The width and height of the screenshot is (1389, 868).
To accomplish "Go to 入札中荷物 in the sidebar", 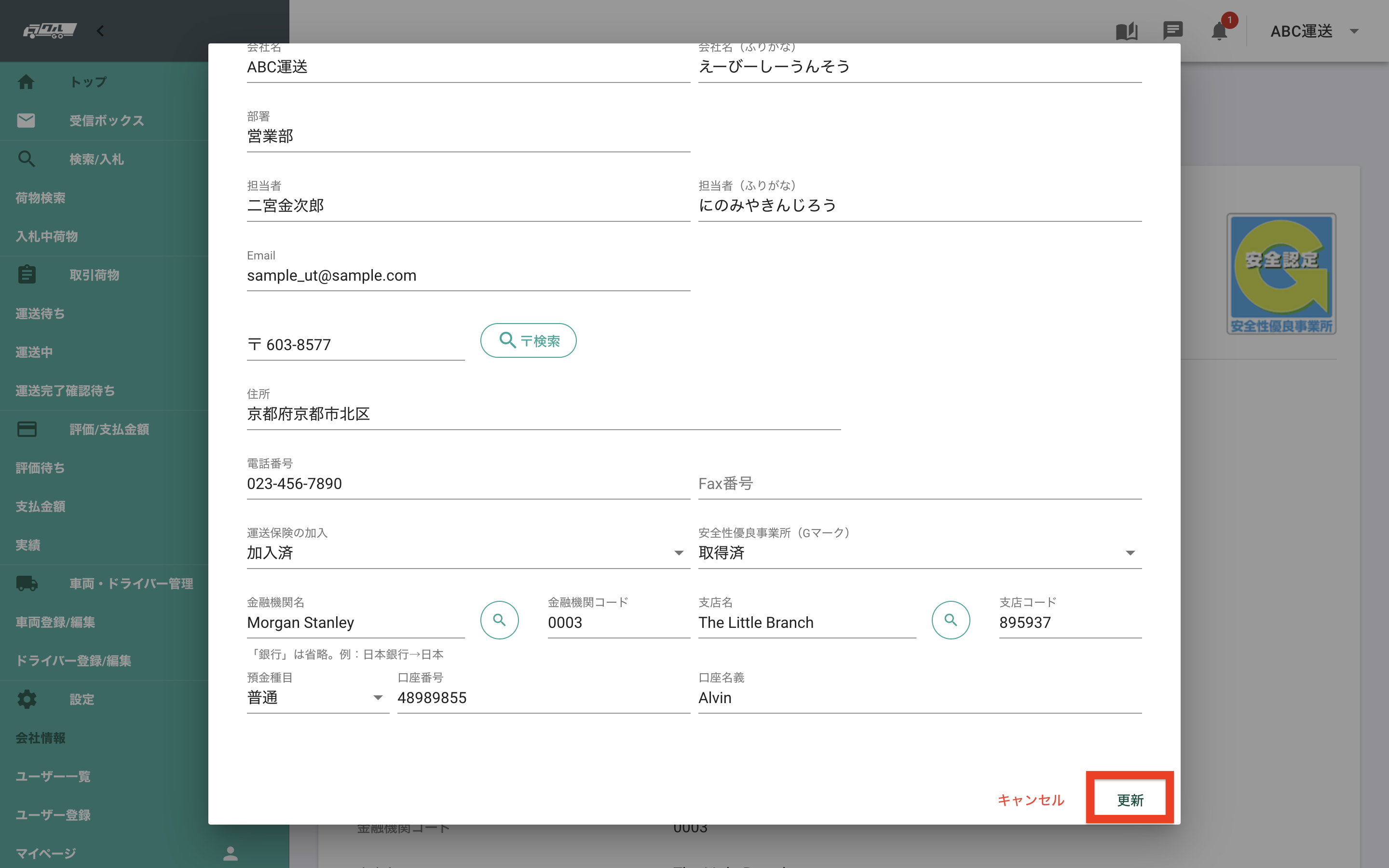I will (46, 236).
